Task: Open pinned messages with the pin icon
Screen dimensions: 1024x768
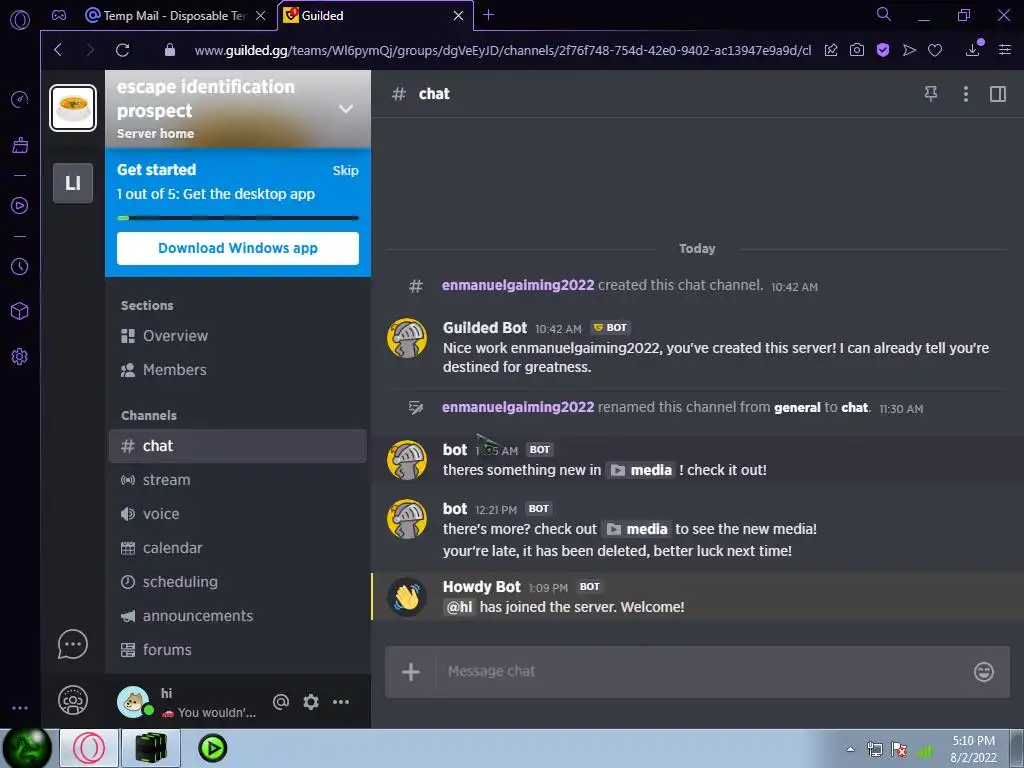Action: pyautogui.click(x=931, y=94)
